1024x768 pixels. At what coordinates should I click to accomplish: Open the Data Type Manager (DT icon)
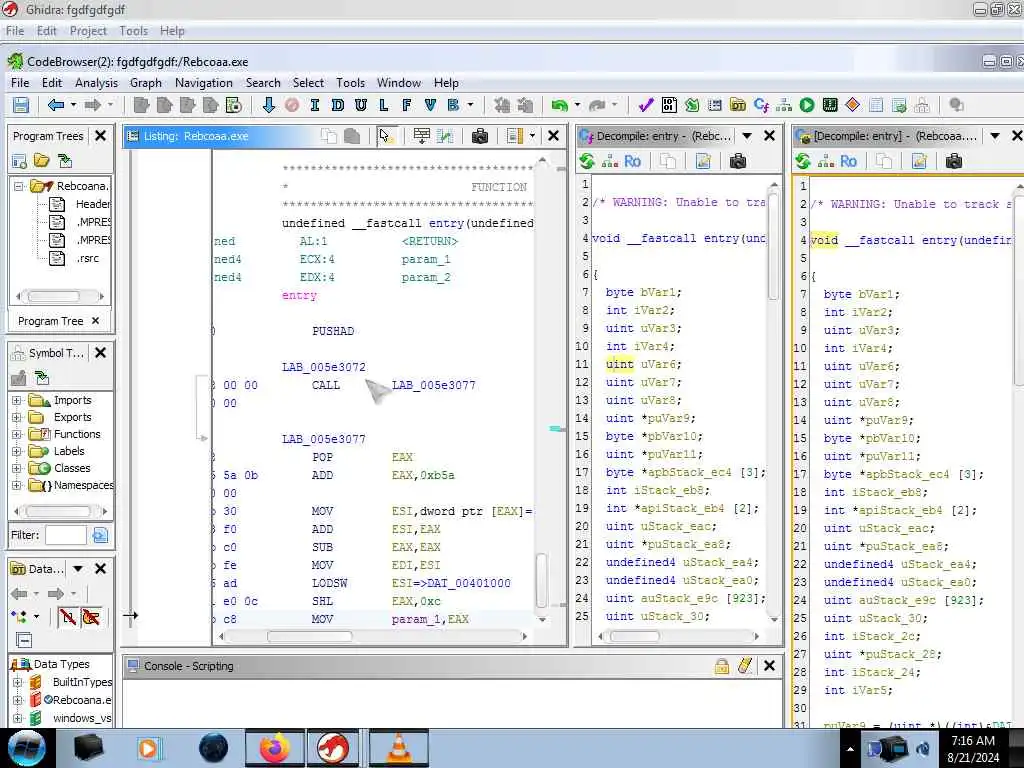pos(738,105)
